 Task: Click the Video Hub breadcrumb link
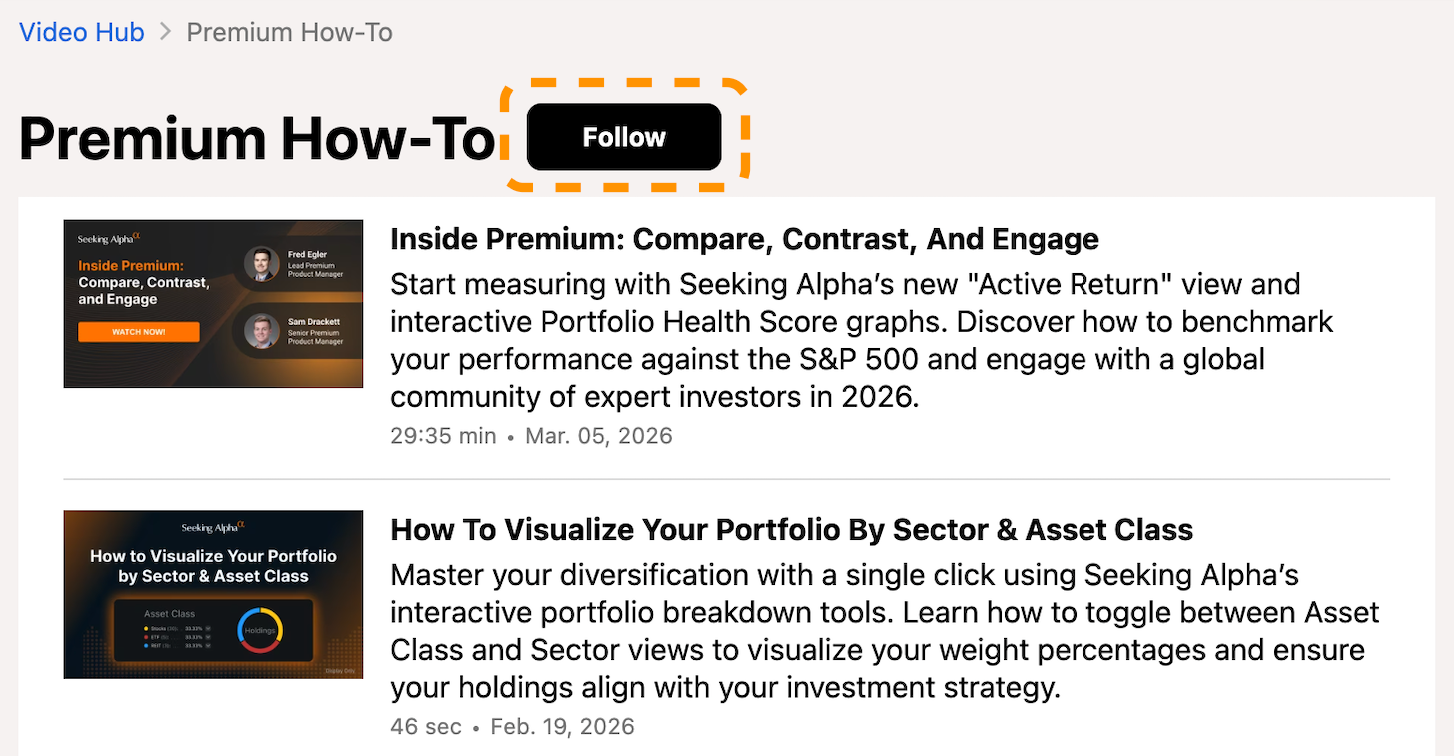tap(82, 32)
